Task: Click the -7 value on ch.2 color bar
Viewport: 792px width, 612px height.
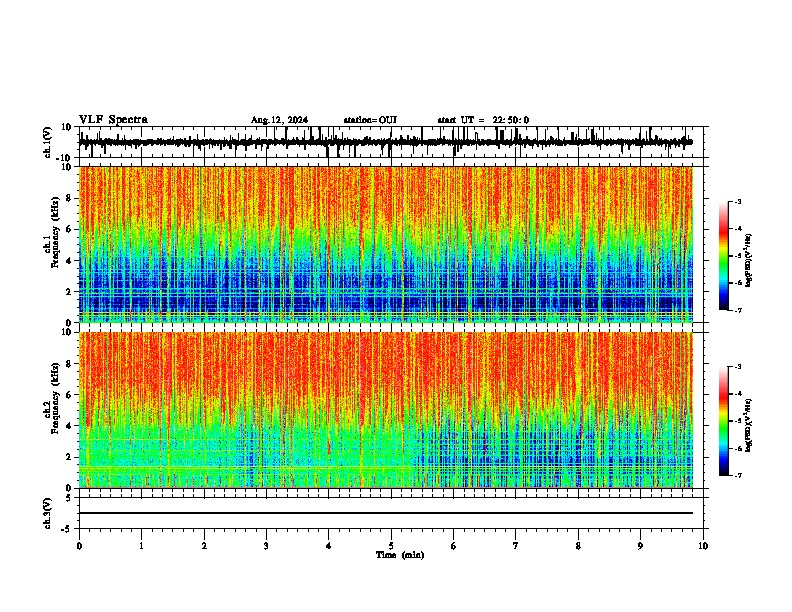Action: point(737,475)
